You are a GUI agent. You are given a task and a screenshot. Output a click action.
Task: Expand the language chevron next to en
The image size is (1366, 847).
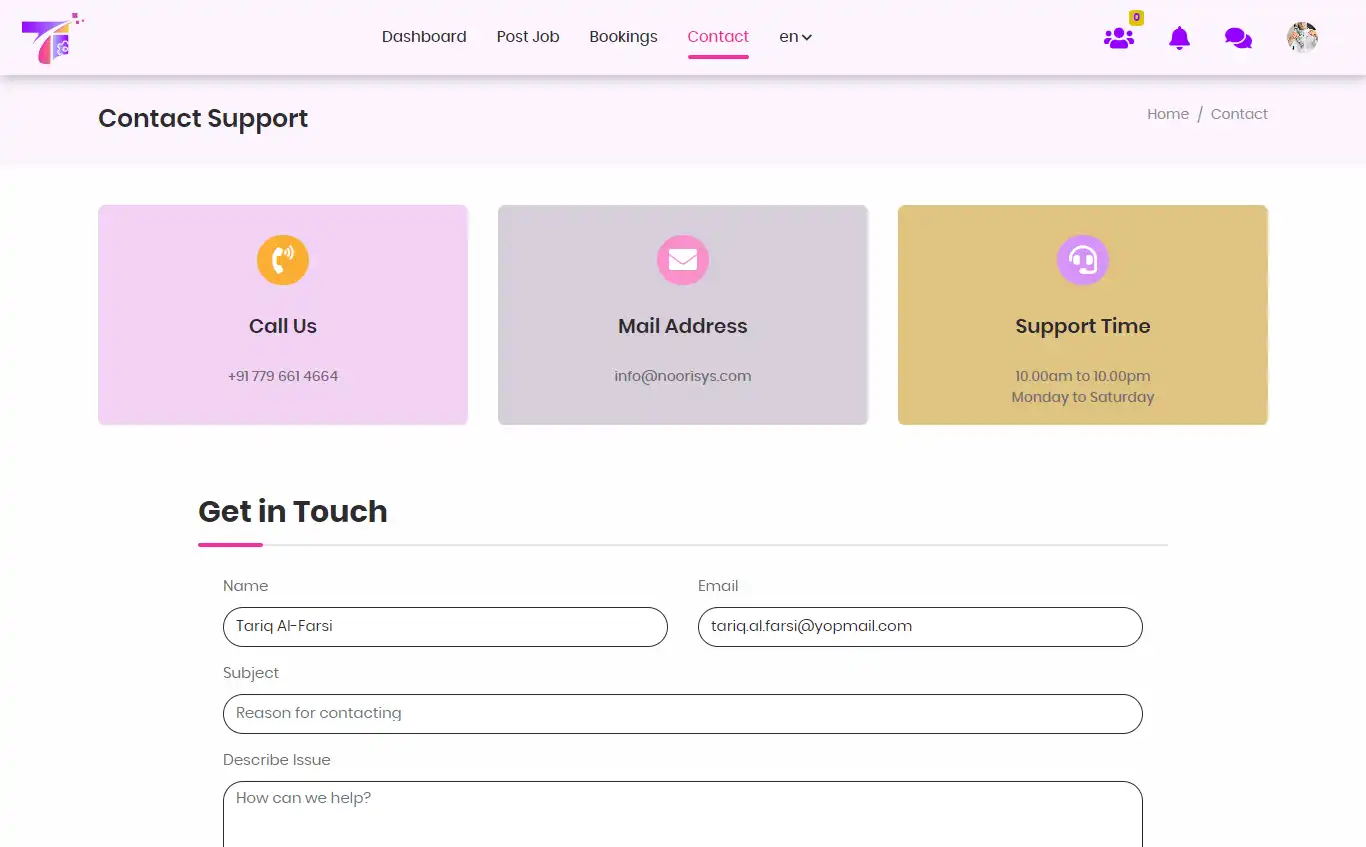pyautogui.click(x=806, y=38)
